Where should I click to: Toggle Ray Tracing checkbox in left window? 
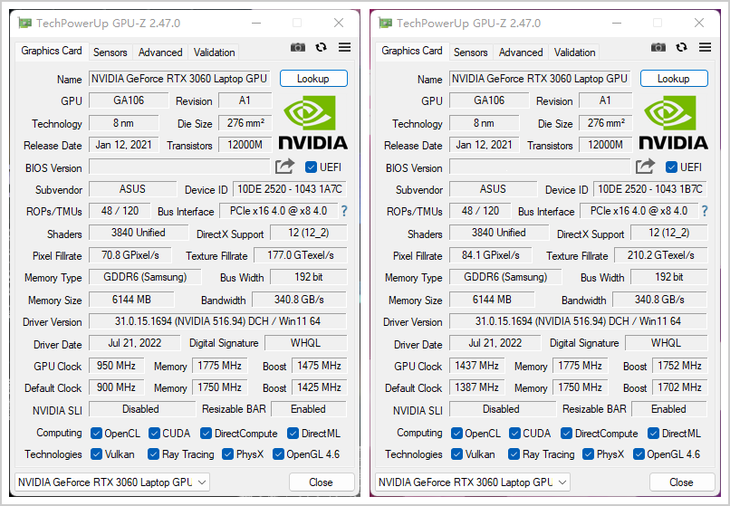click(153, 454)
